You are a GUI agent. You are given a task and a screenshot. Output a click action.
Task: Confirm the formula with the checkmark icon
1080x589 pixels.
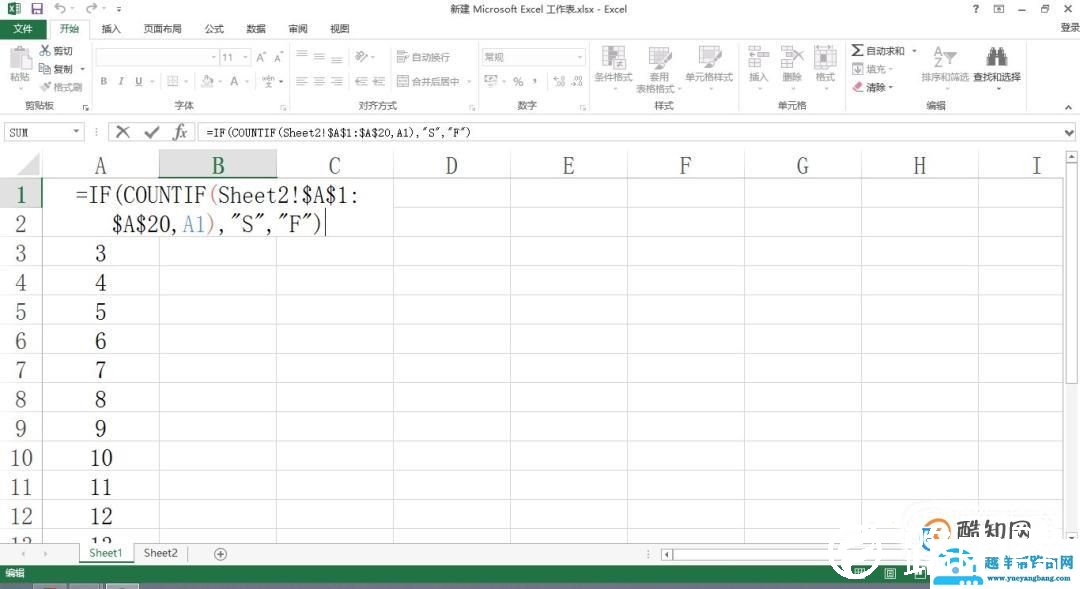[x=152, y=132]
